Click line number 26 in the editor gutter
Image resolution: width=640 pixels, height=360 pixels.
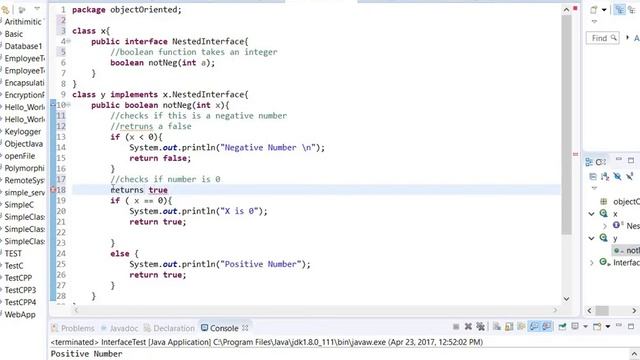click(61, 275)
